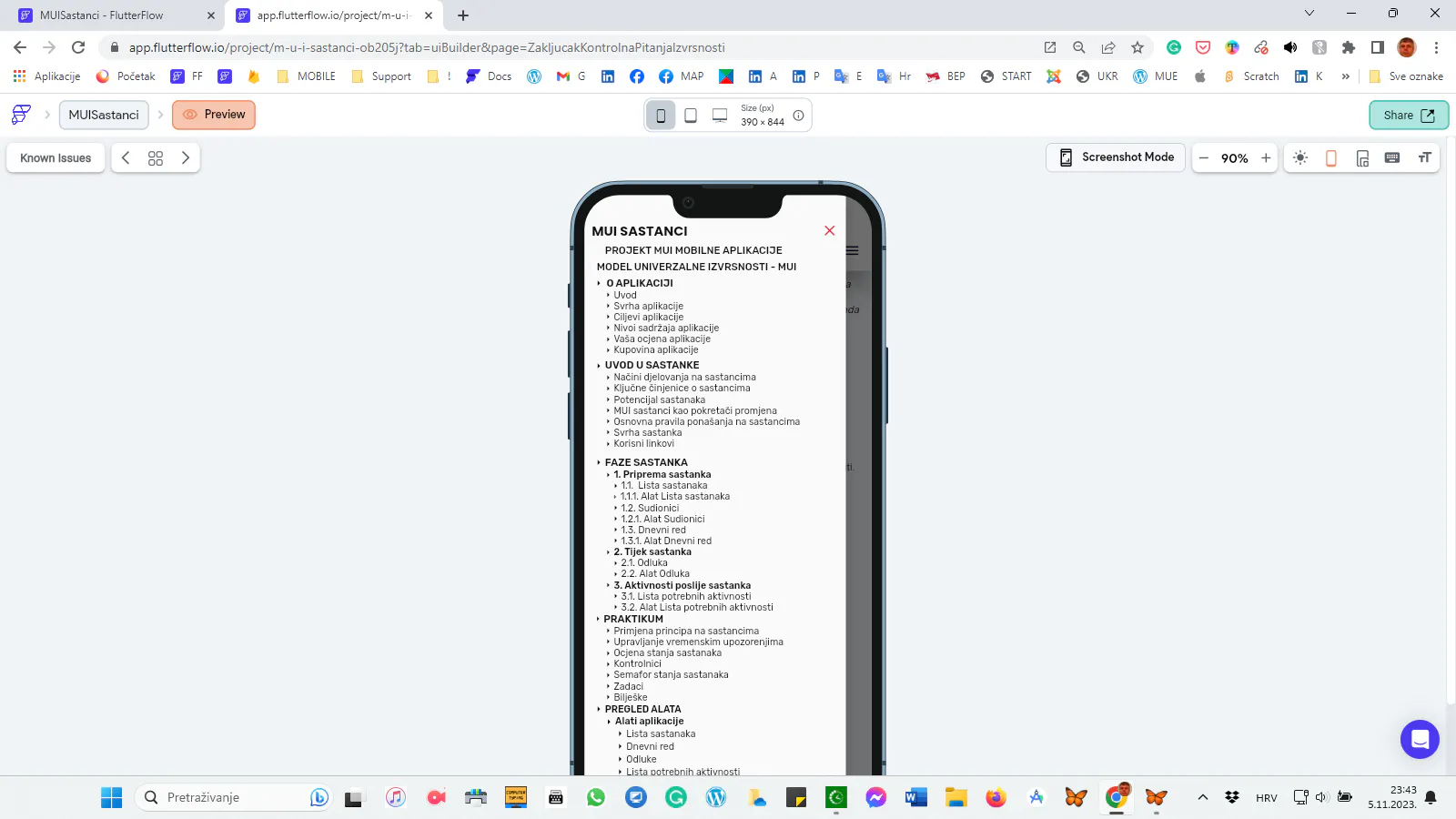Go to the next page arrow
This screenshot has height=819, width=1456.
(186, 158)
